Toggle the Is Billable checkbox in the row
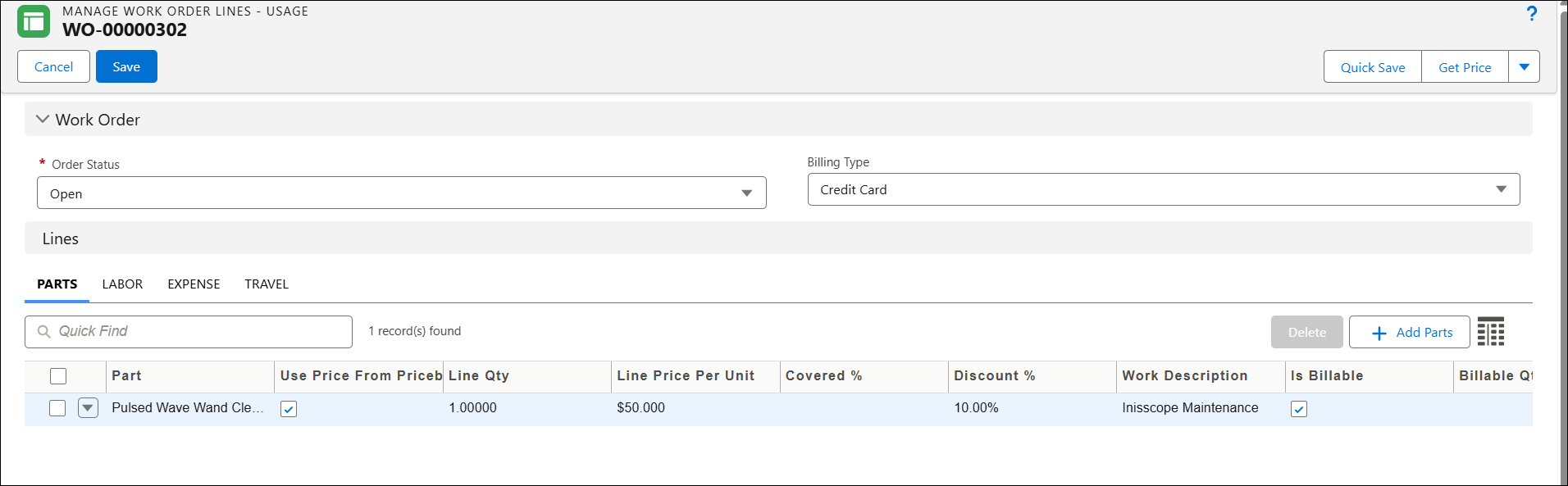This screenshot has width=1568, height=486. [1299, 409]
